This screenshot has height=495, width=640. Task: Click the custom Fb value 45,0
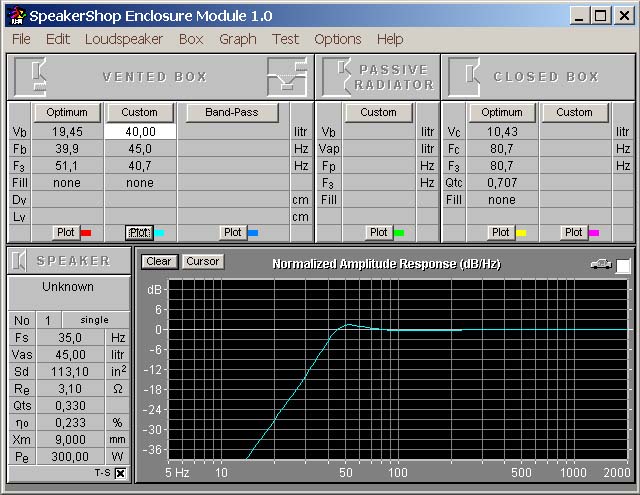pos(140,149)
